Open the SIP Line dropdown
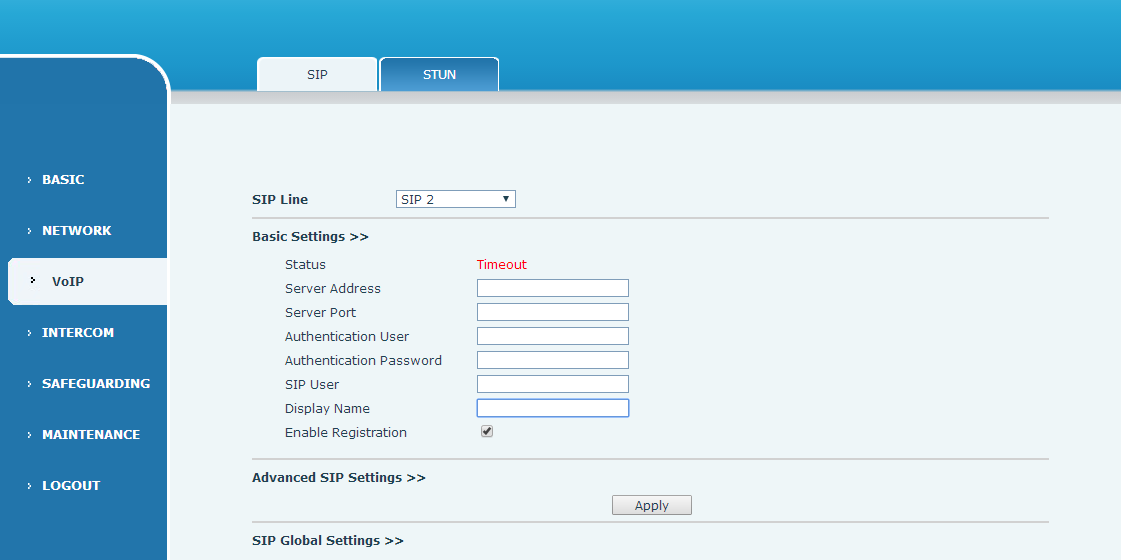This screenshot has width=1121, height=560. tap(456, 200)
